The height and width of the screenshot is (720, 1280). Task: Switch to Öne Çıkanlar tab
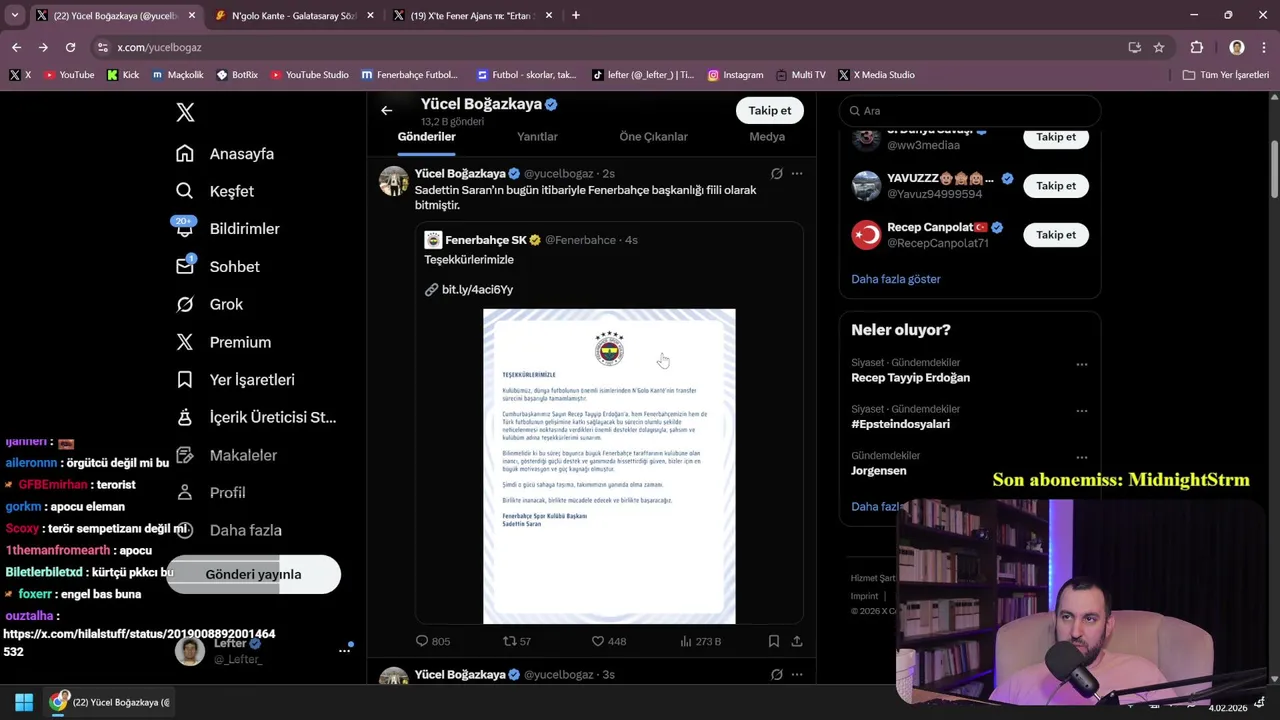pyautogui.click(x=653, y=137)
